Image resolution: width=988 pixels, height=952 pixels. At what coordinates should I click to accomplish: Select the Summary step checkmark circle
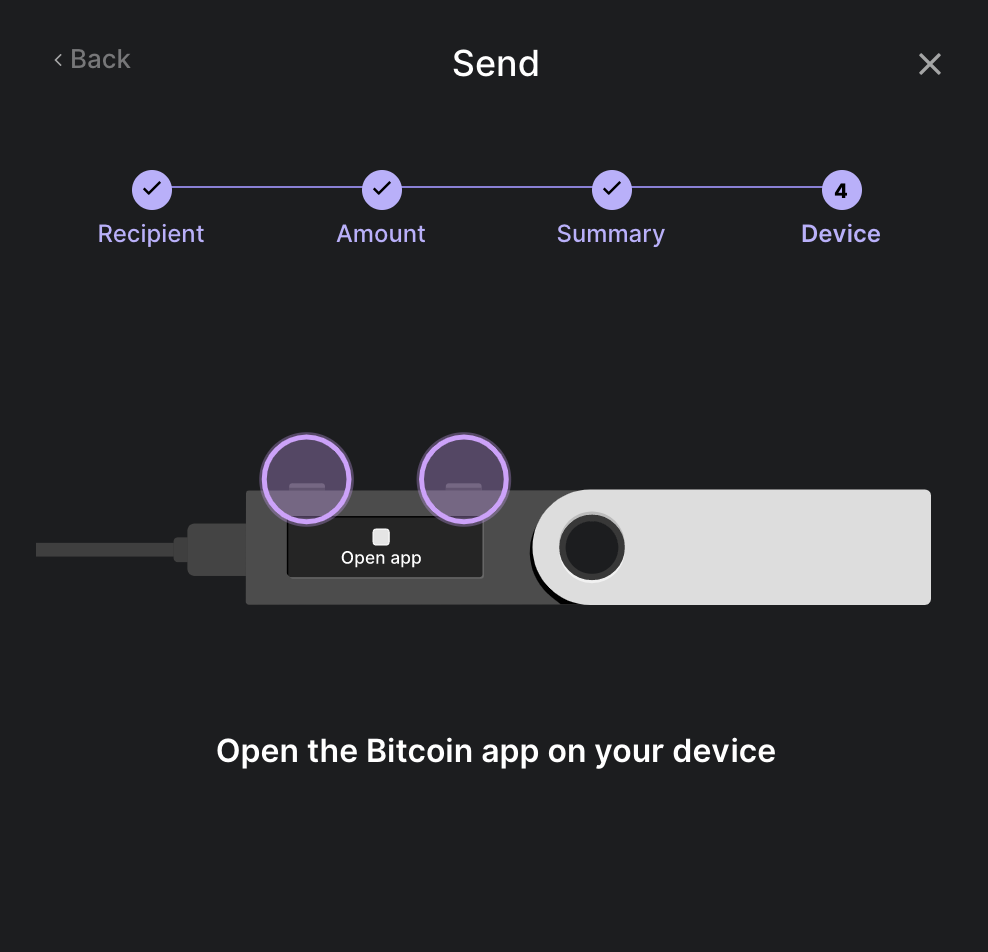[x=612, y=190]
